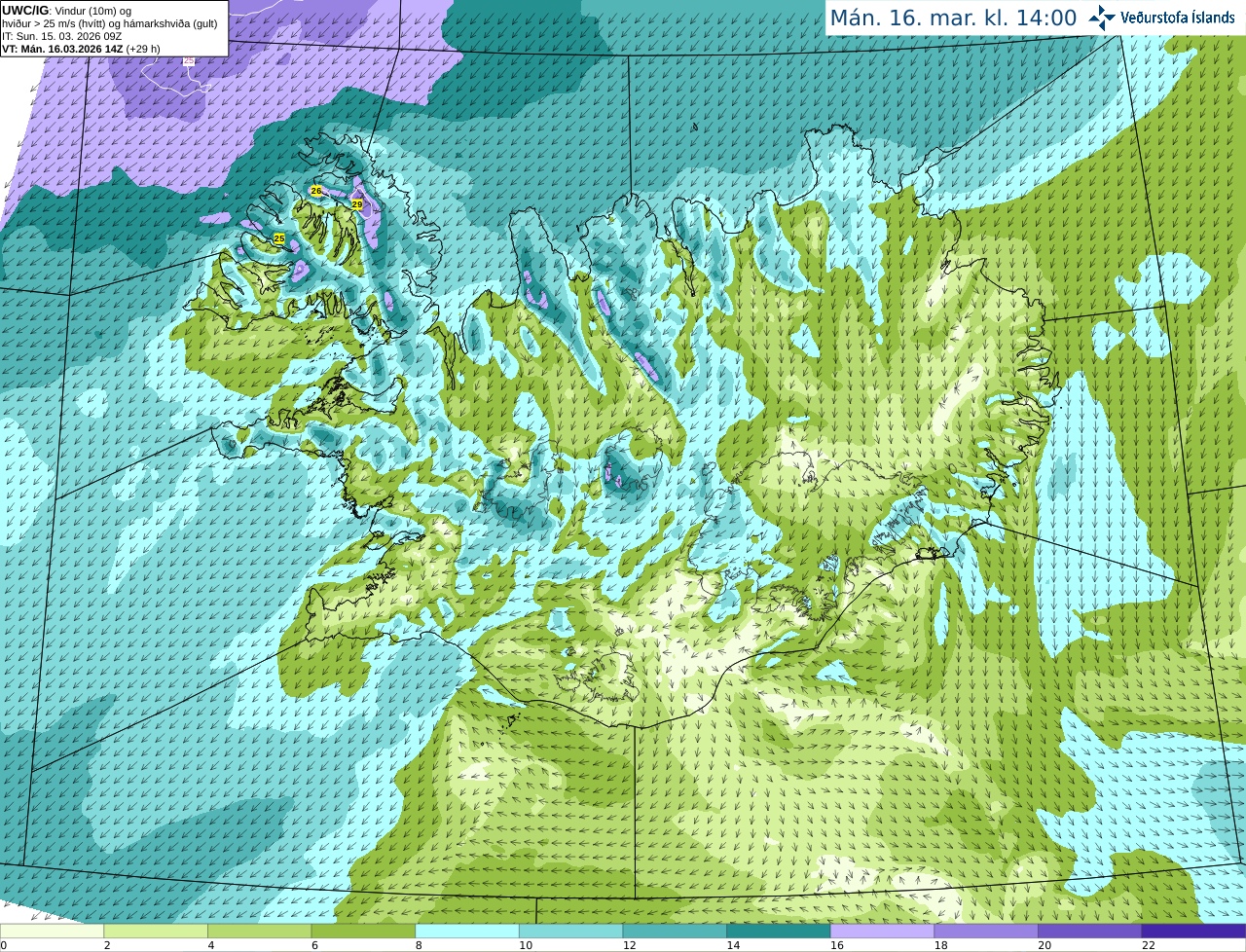Click the darkest purple swatch above 22 m/s
Image resolution: width=1246 pixels, height=952 pixels.
click(x=1193, y=931)
